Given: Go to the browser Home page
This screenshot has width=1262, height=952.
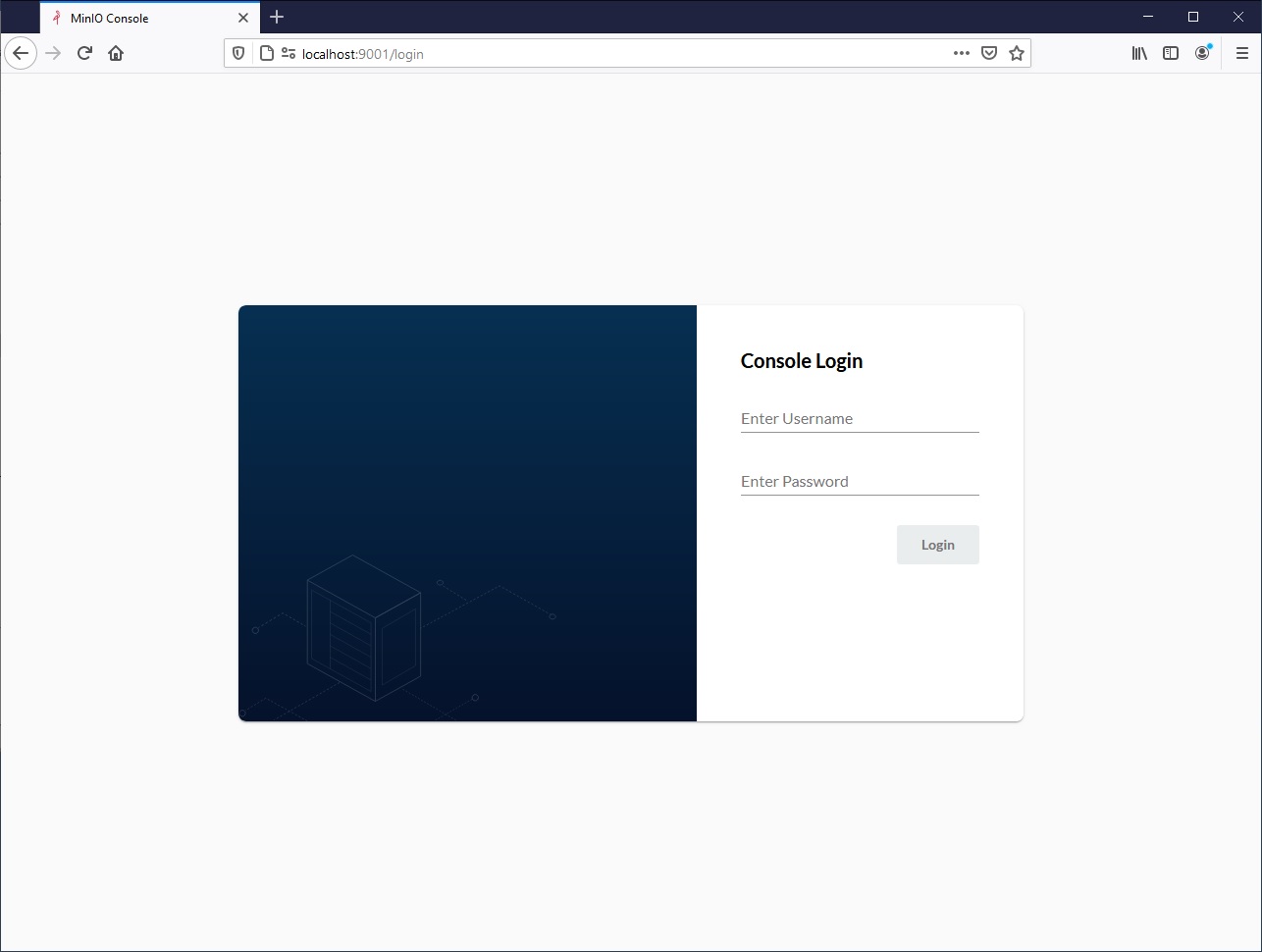Looking at the screenshot, I should point(116,53).
